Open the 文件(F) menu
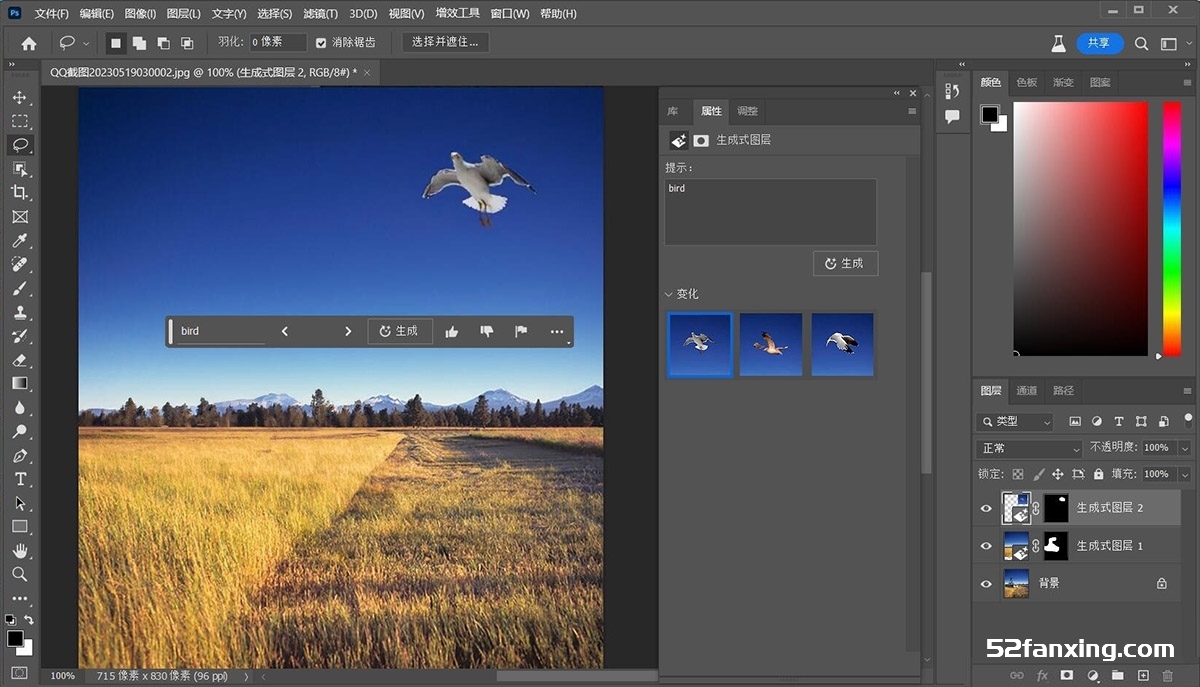This screenshot has width=1200, height=687. click(52, 14)
